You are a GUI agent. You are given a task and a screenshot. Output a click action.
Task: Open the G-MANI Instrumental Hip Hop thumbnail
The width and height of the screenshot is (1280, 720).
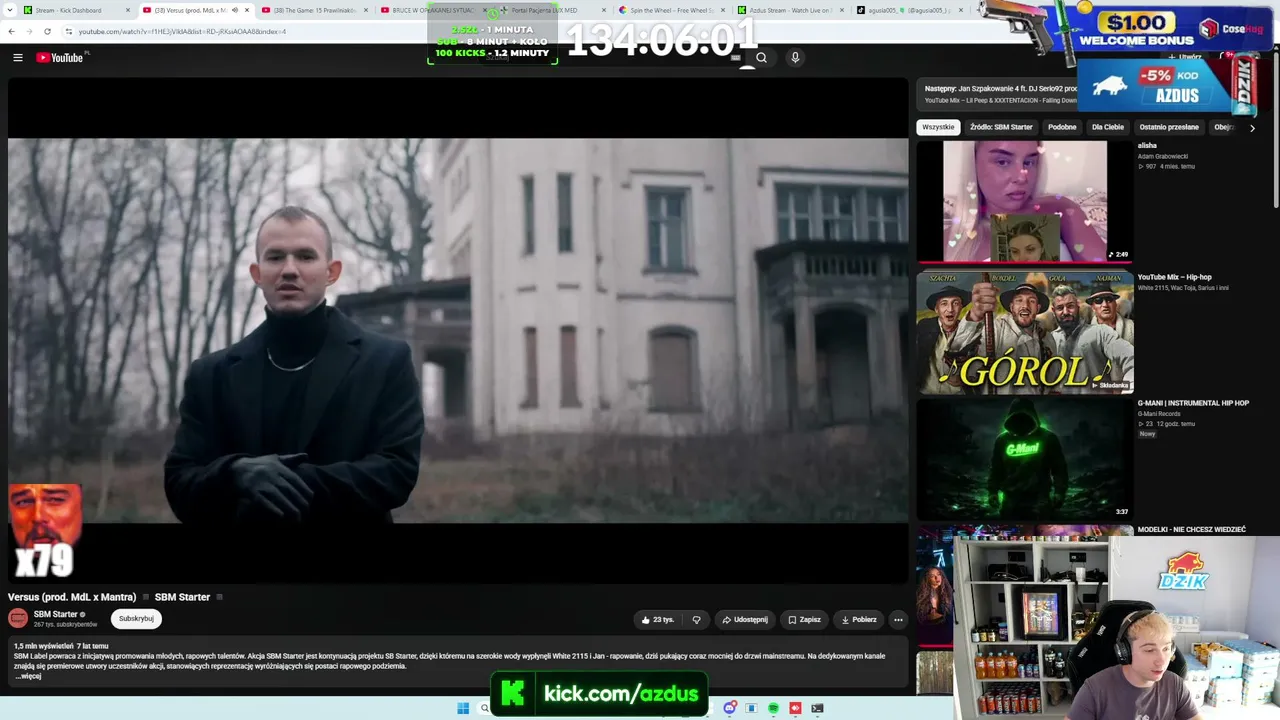pos(1025,460)
